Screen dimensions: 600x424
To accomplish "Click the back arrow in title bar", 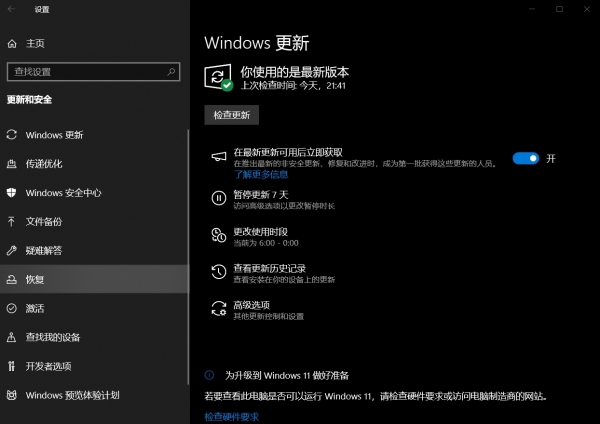I will click(x=11, y=9).
